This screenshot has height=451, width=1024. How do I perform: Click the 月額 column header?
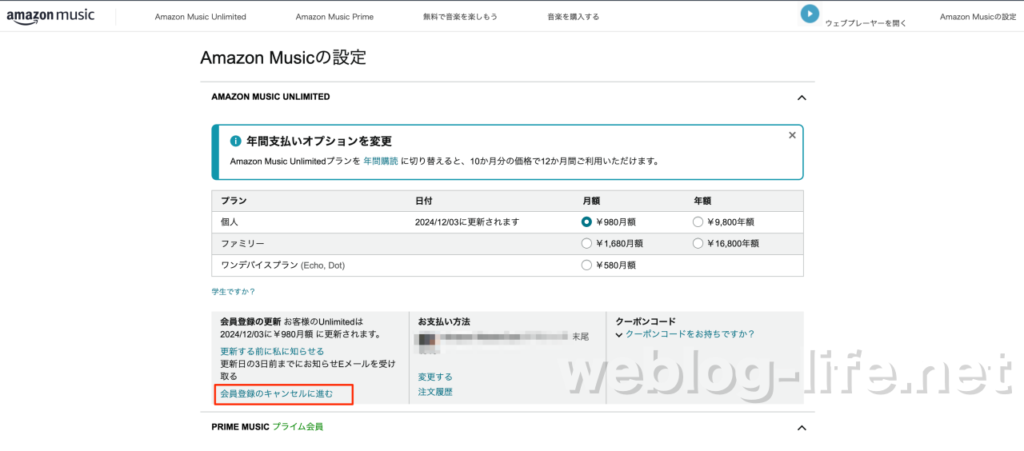click(x=592, y=200)
